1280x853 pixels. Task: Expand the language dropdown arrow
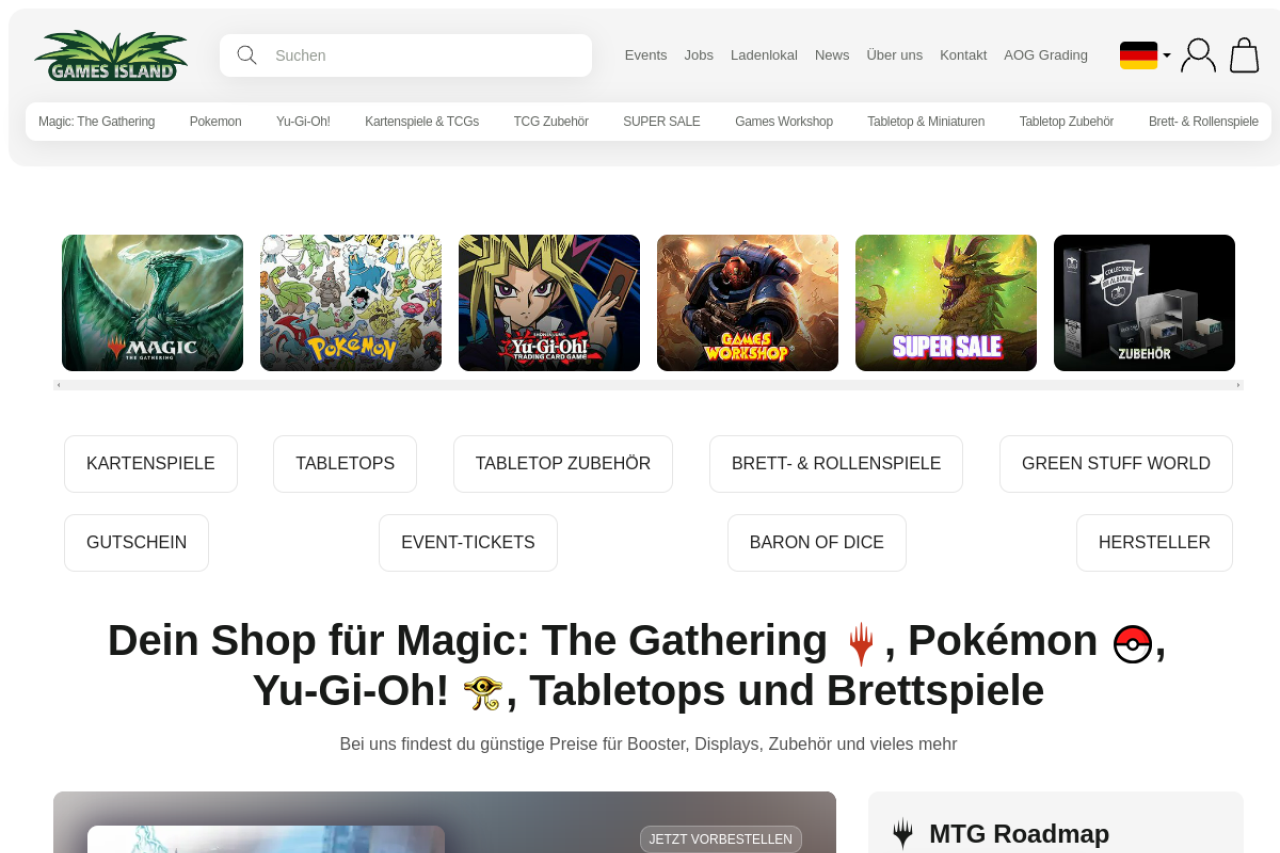tap(1167, 55)
